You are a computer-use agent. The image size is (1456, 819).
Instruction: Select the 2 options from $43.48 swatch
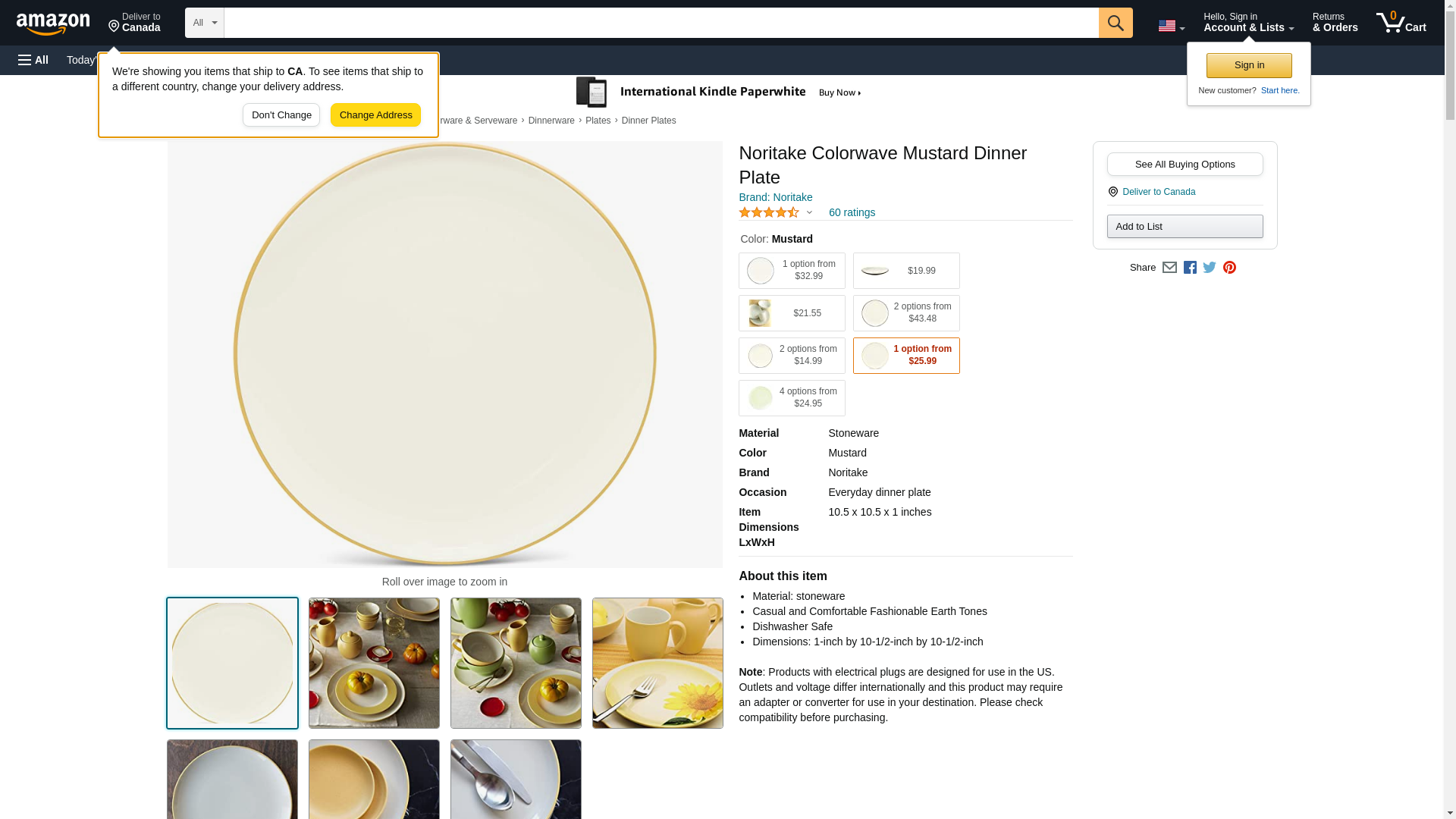[905, 313]
